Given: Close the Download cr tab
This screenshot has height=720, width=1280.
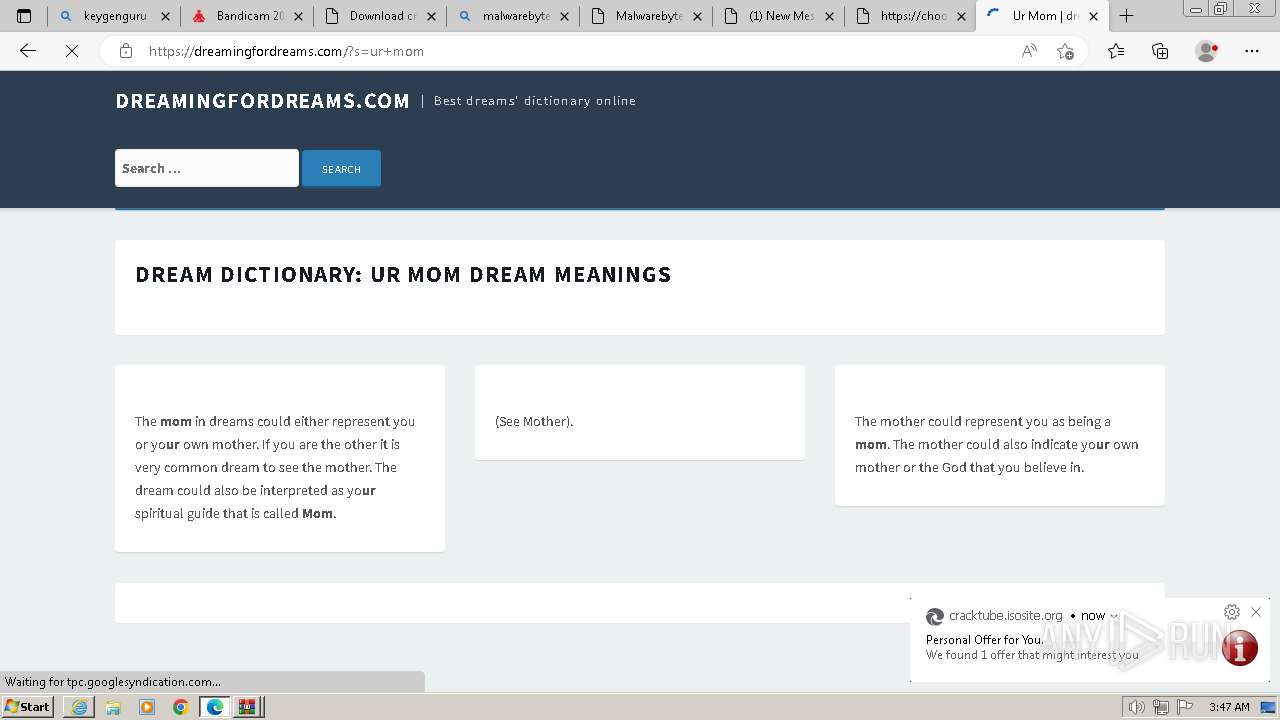Looking at the screenshot, I should click(431, 16).
